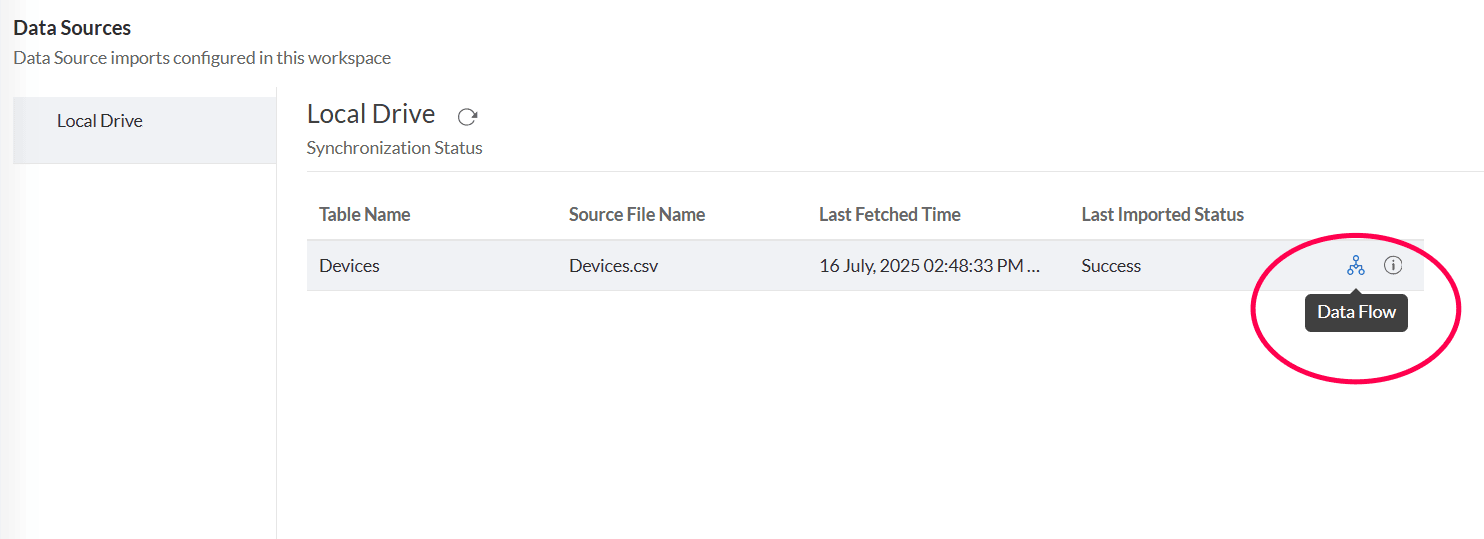
Task: Click the refresh icon beside Local Drive heading
Action: pyautogui.click(x=467, y=117)
